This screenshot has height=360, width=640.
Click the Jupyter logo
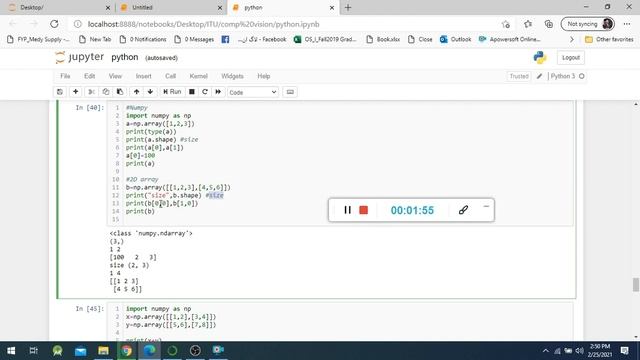coord(80,57)
